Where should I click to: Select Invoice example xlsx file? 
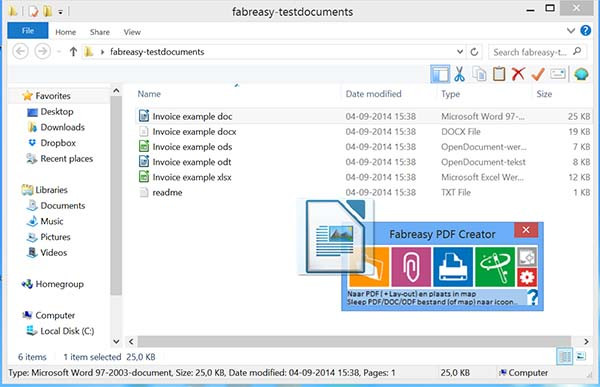(364, 177)
